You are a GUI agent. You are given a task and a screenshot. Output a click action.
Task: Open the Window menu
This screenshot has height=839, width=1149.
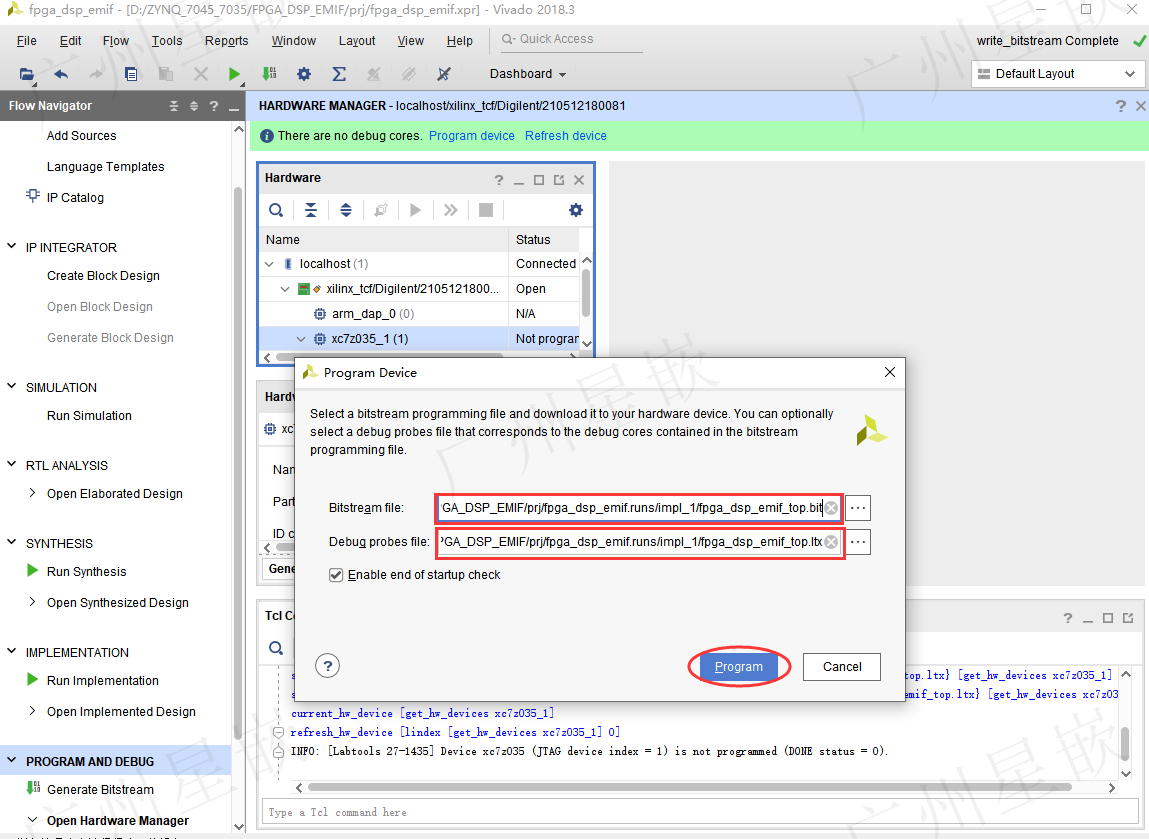tap(294, 41)
